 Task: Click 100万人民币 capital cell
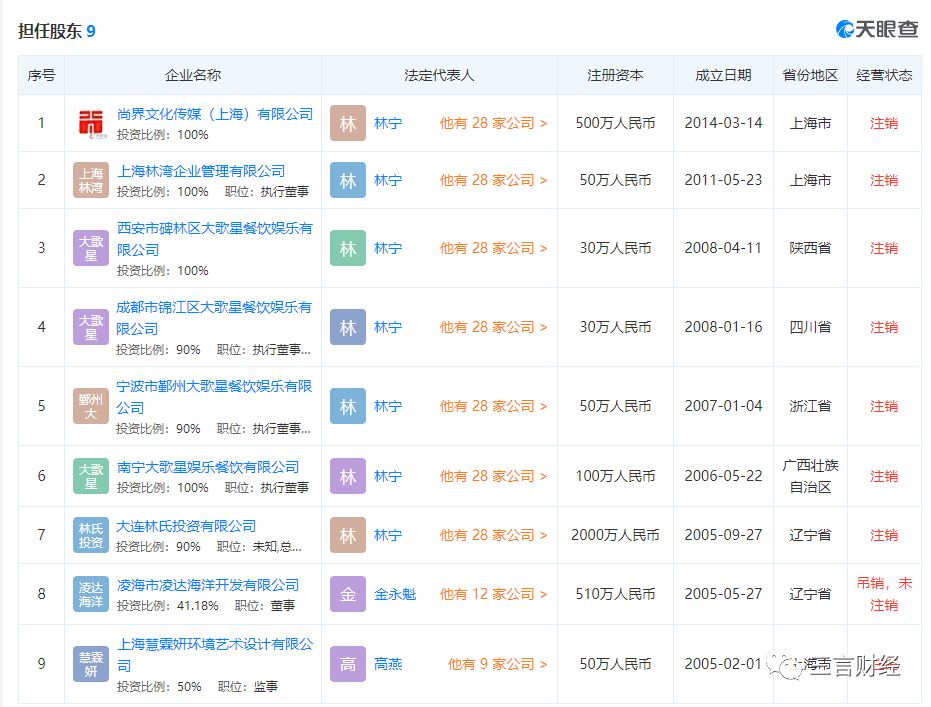615,476
